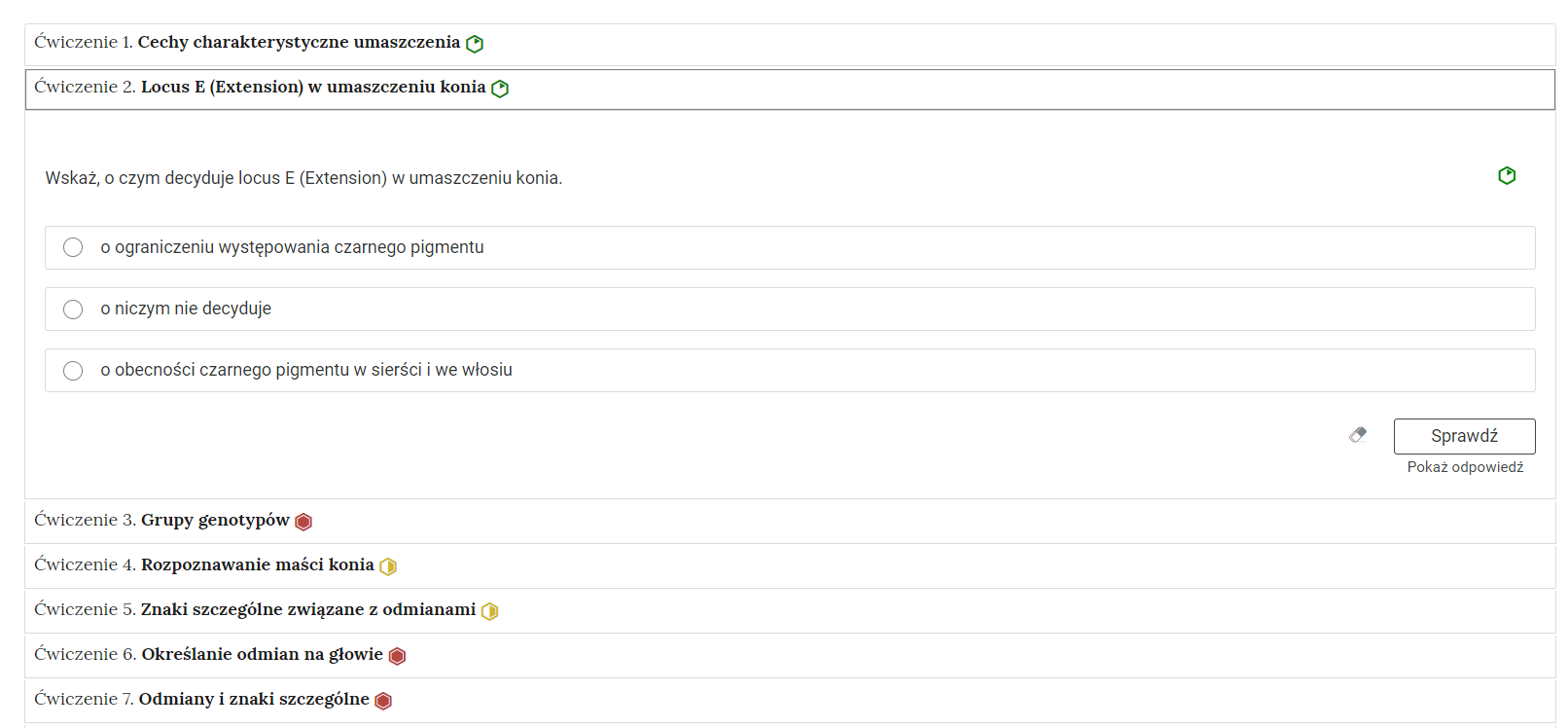The width and height of the screenshot is (1568, 728).
Task: Pick radio 'o obecności czarnego pigmentu w sierści'
Action: click(x=73, y=371)
